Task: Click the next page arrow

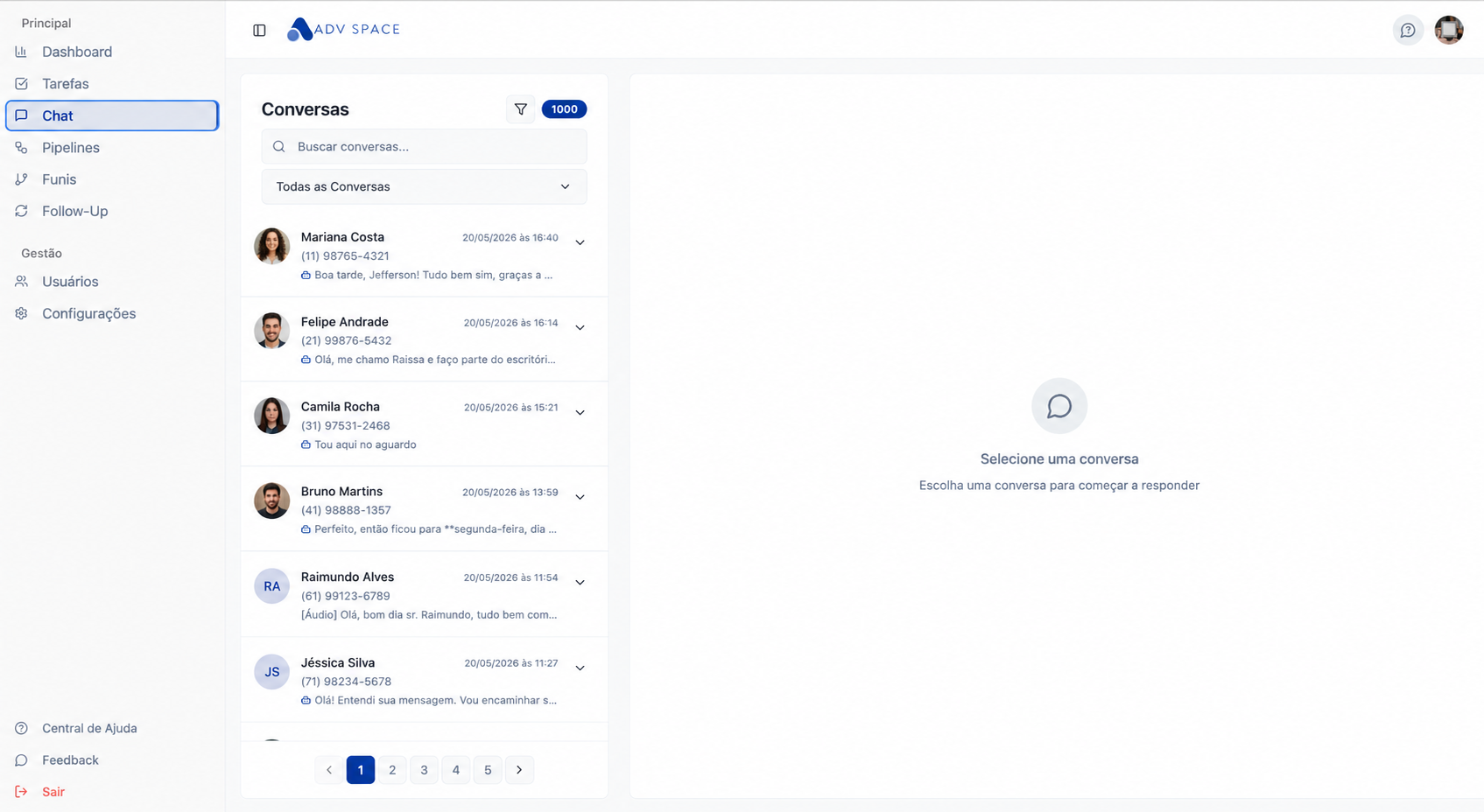Action: click(x=519, y=770)
